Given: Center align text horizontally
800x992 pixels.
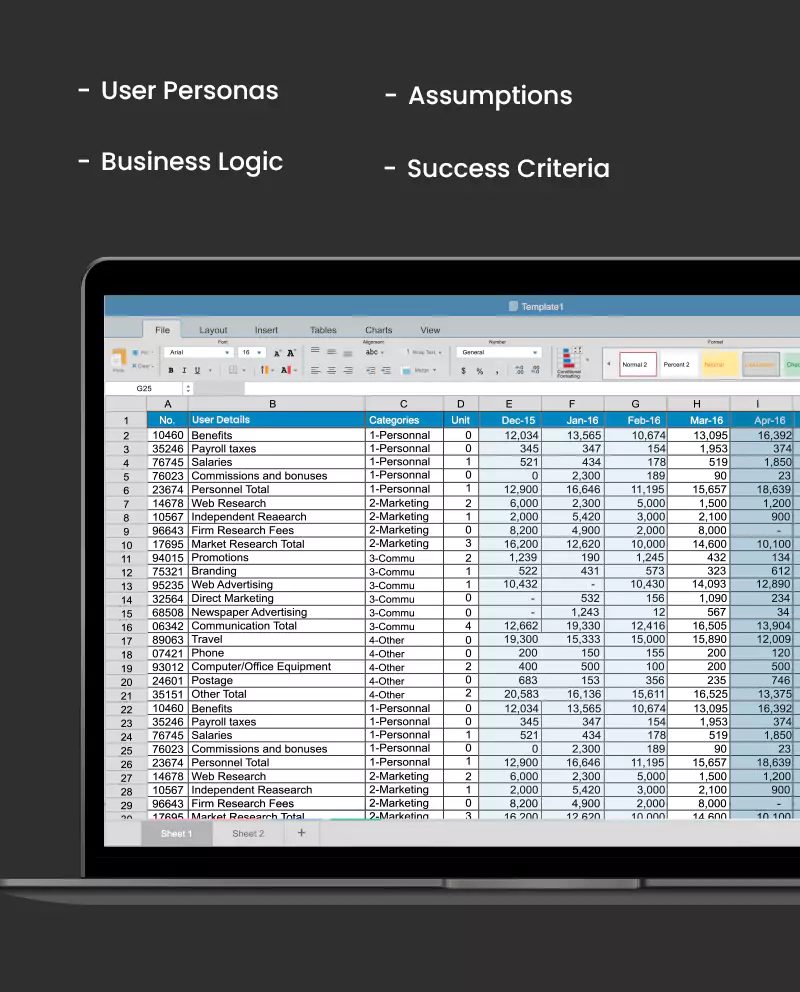Looking at the screenshot, I should click(x=331, y=371).
